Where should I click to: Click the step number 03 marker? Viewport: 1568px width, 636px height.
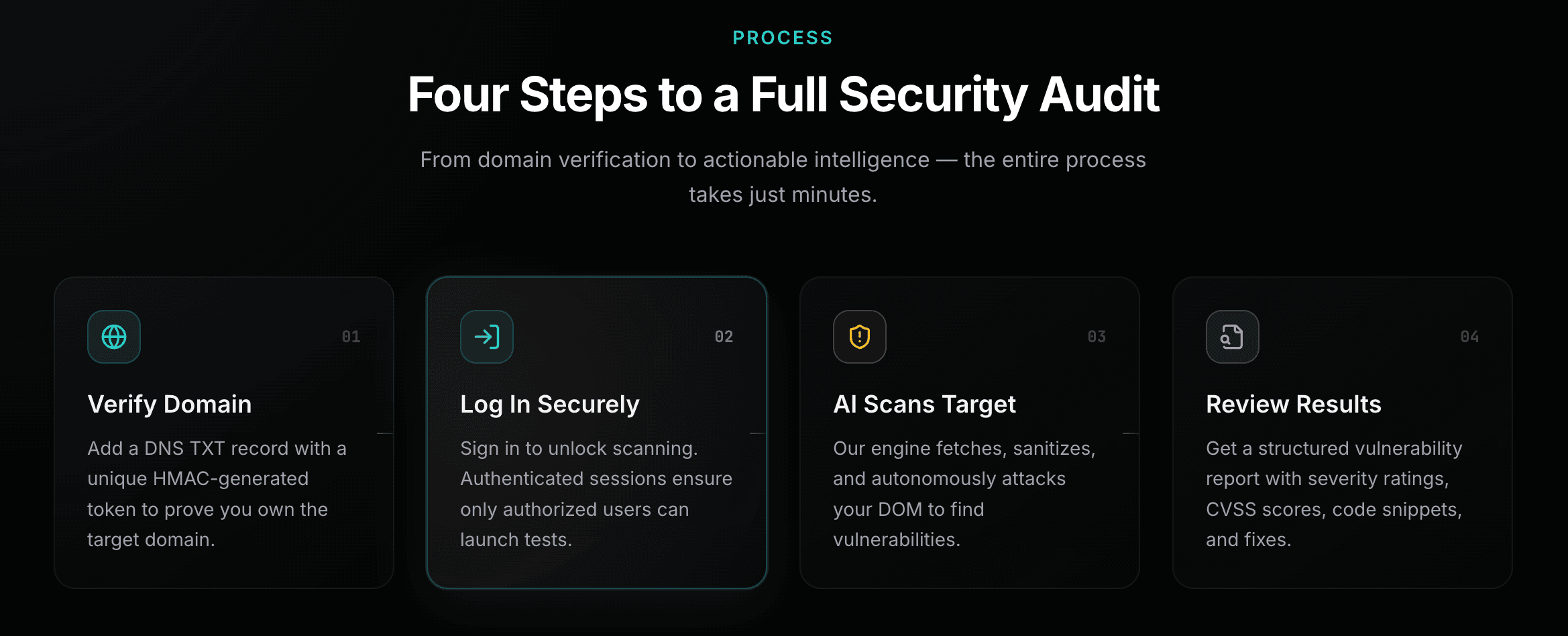tap(1097, 337)
